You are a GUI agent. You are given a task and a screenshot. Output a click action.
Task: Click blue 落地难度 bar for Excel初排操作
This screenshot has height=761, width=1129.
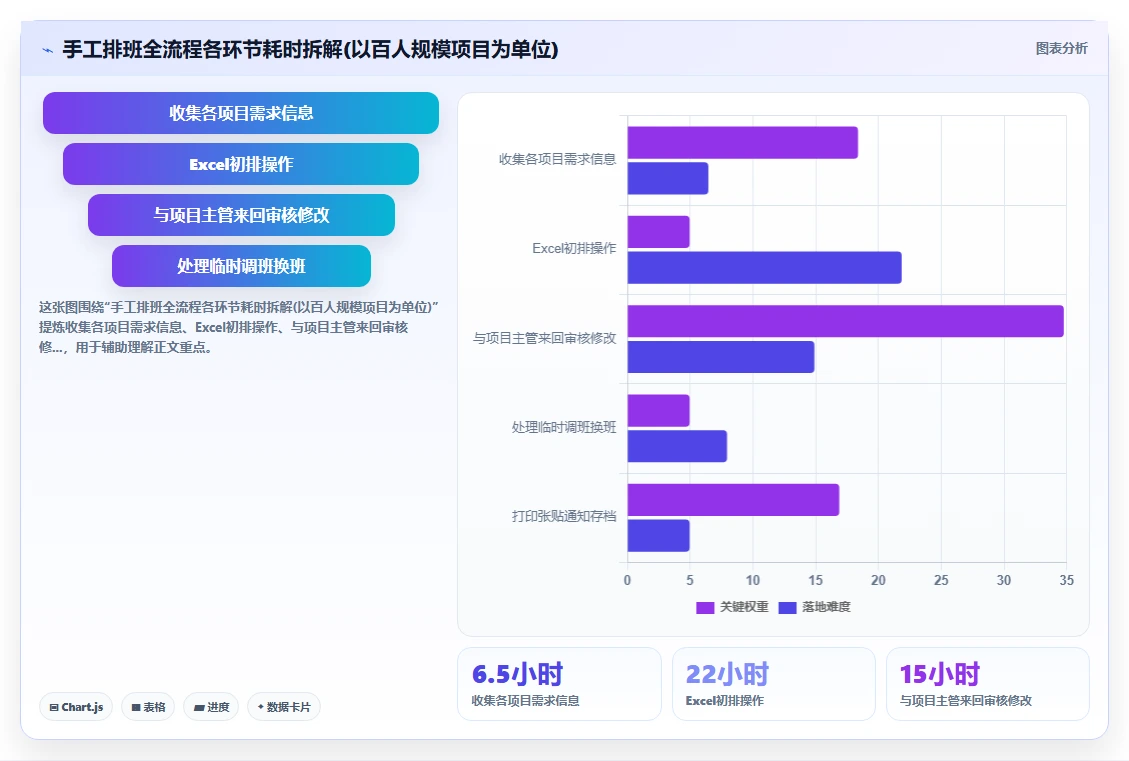point(764,268)
